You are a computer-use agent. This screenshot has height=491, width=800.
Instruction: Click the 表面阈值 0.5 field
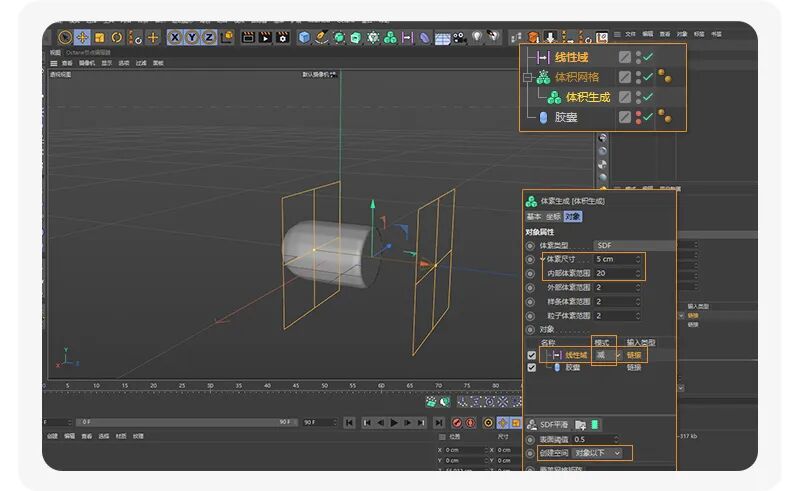[595, 439]
